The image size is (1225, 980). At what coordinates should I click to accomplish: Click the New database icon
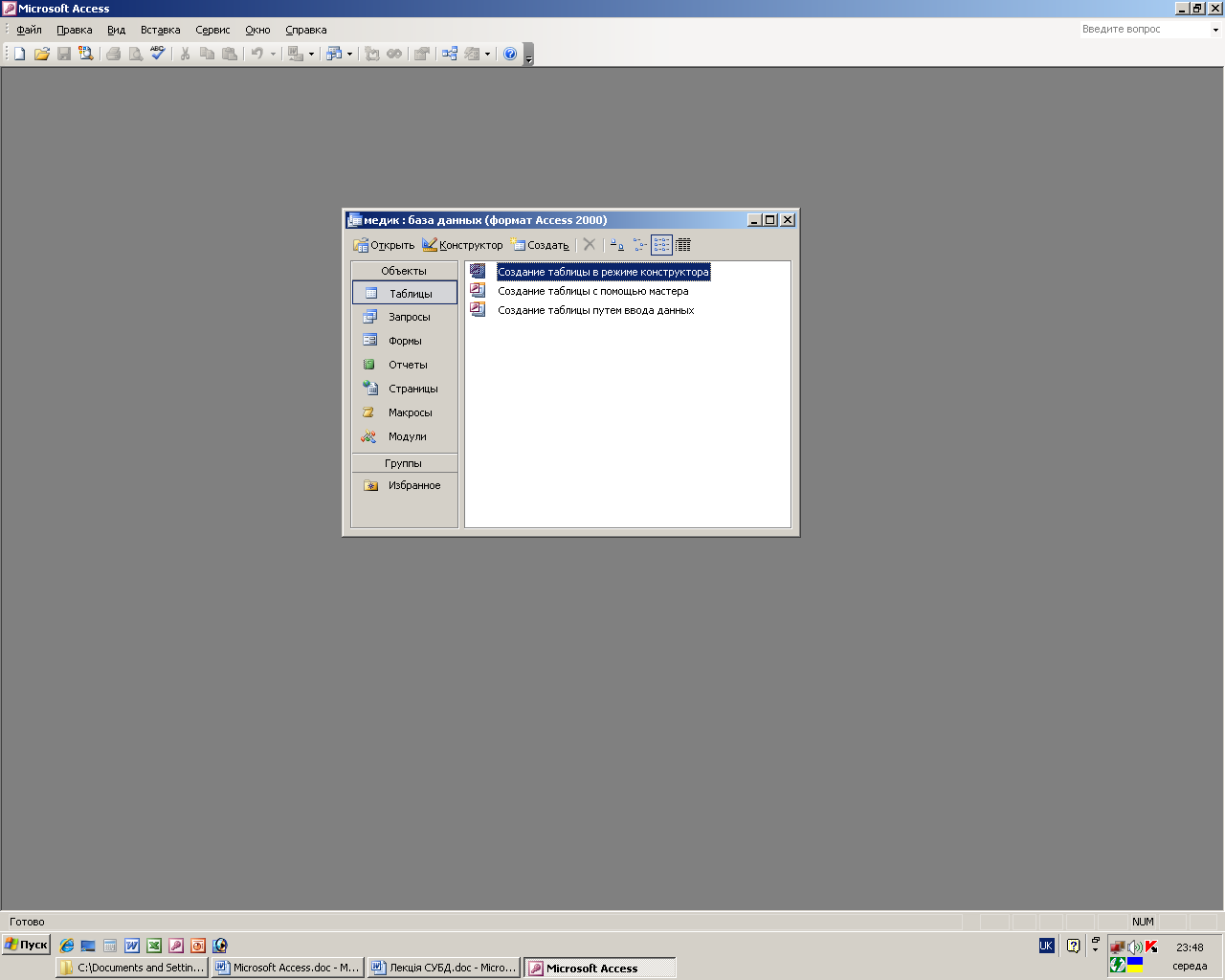[19, 54]
